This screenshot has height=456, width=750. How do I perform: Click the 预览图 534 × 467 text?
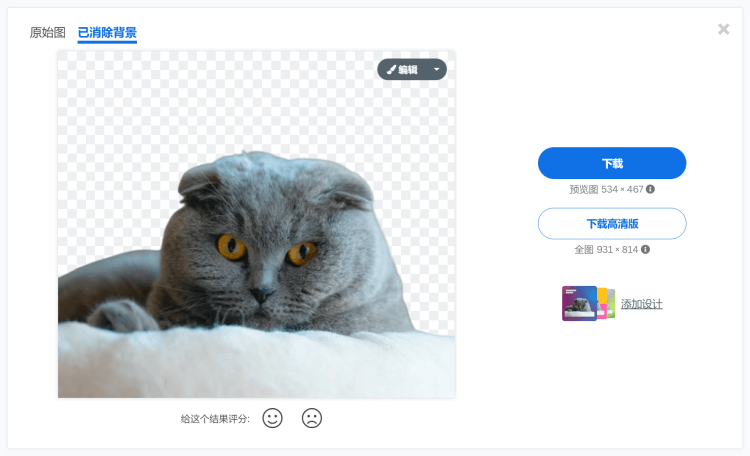[607, 189]
